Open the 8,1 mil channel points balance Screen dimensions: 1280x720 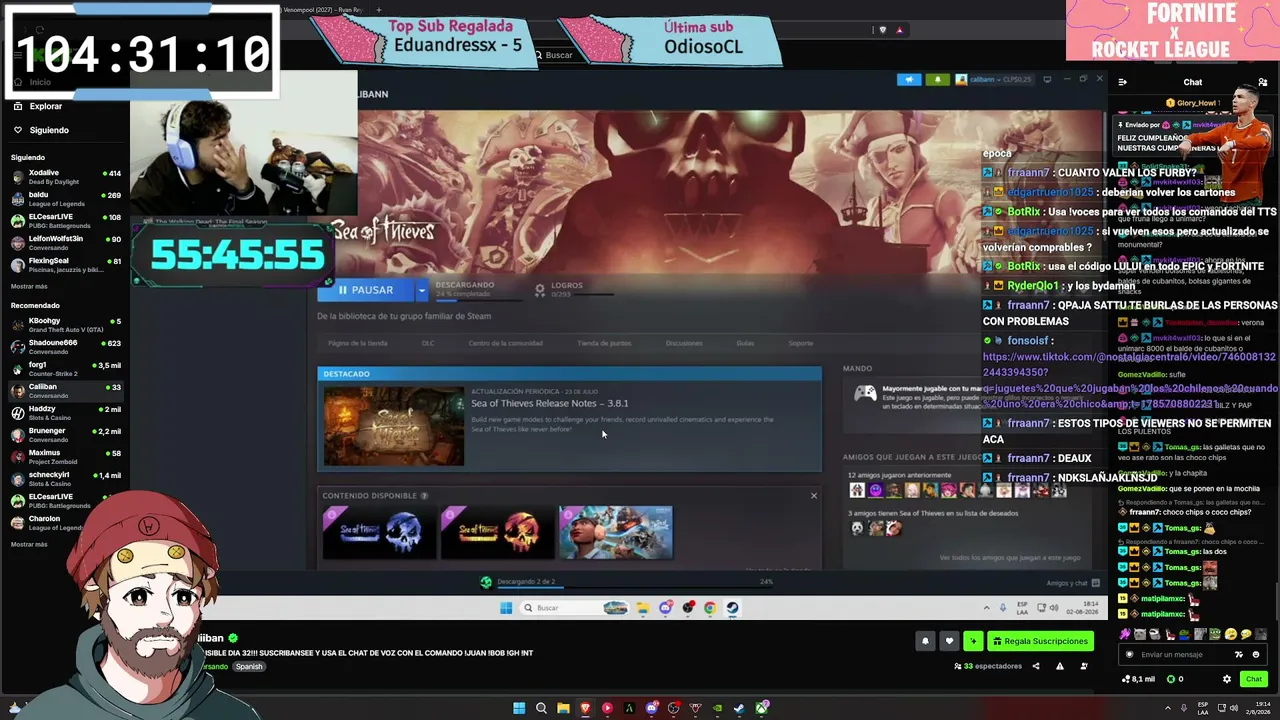click(x=1139, y=680)
